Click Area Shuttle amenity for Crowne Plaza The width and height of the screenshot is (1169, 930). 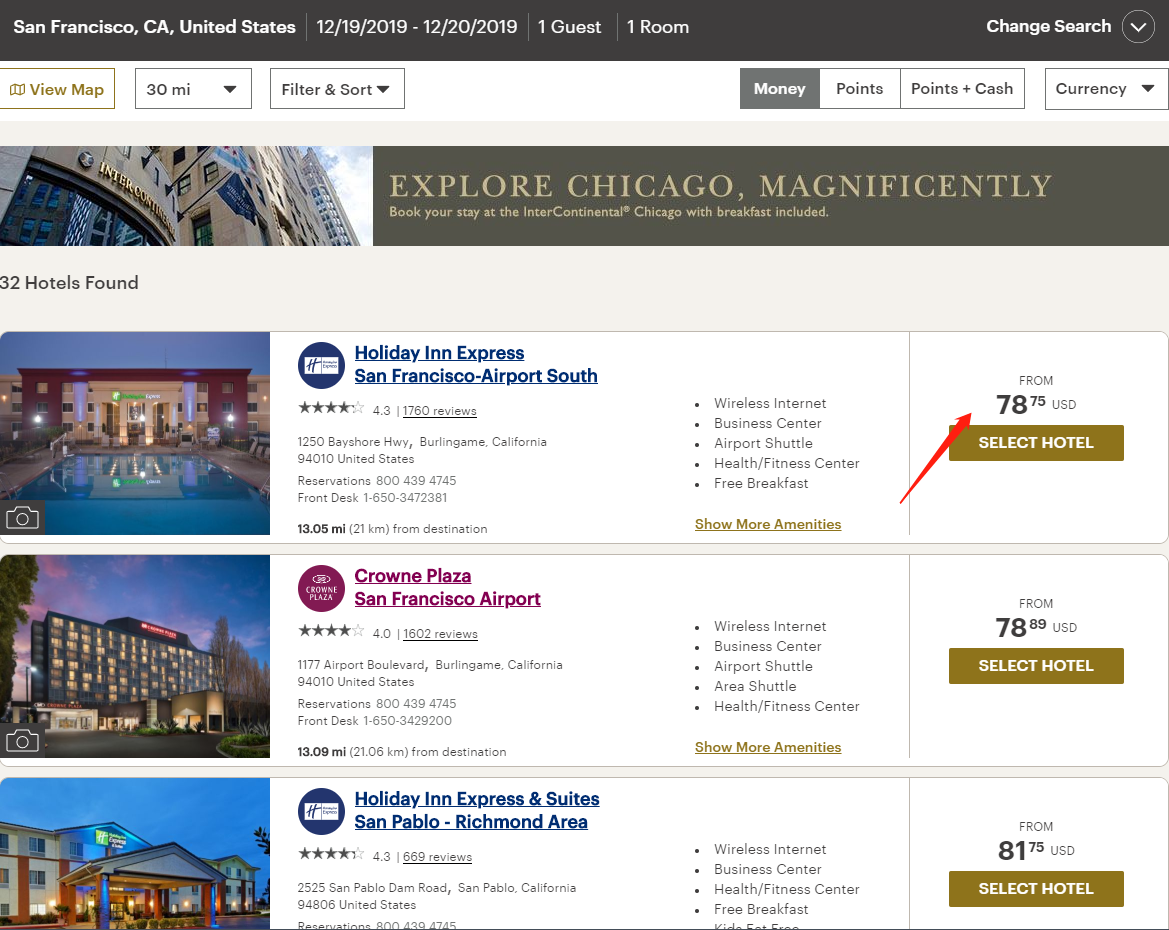pyautogui.click(x=755, y=686)
